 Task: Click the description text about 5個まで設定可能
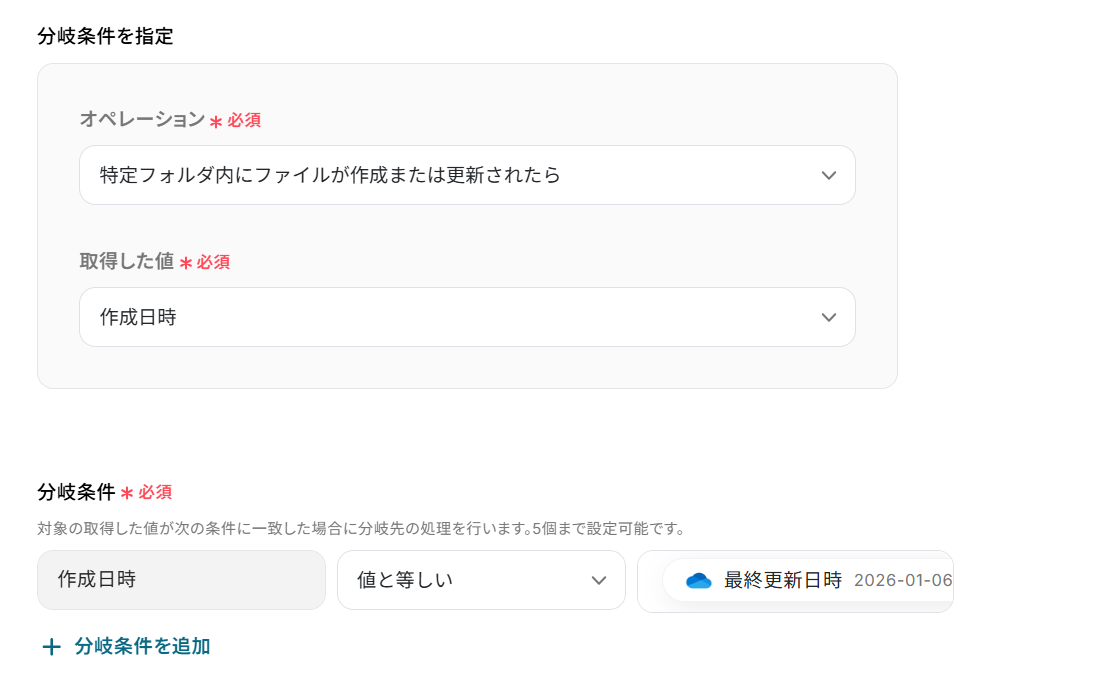pos(360,528)
